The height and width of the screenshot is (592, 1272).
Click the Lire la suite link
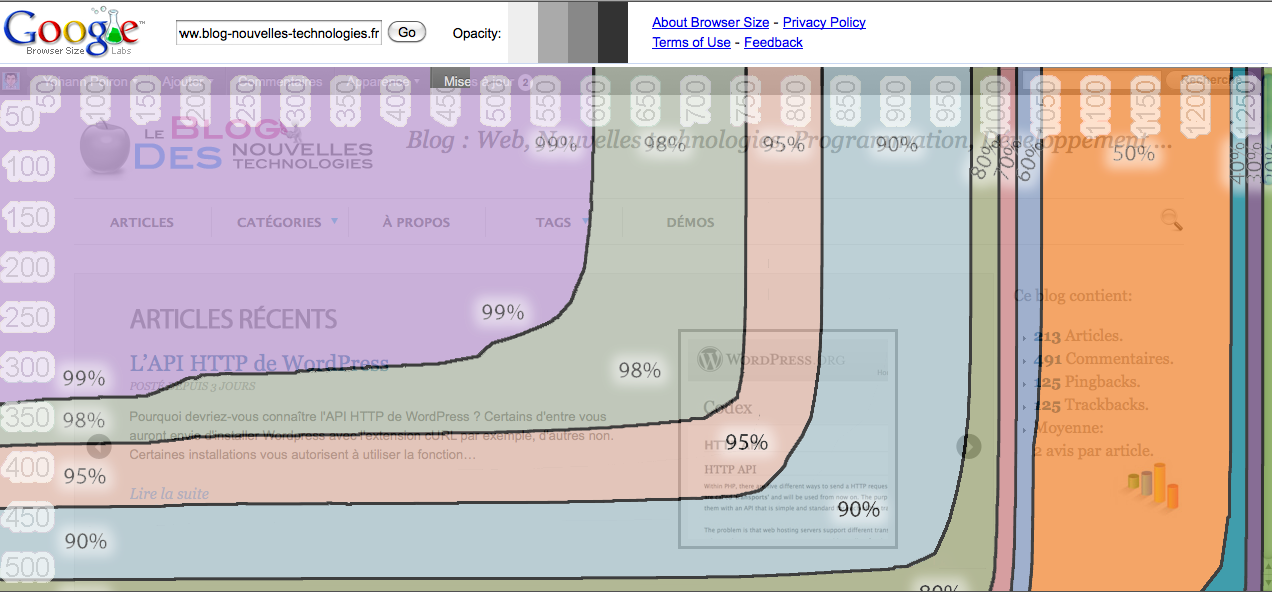coord(169,494)
